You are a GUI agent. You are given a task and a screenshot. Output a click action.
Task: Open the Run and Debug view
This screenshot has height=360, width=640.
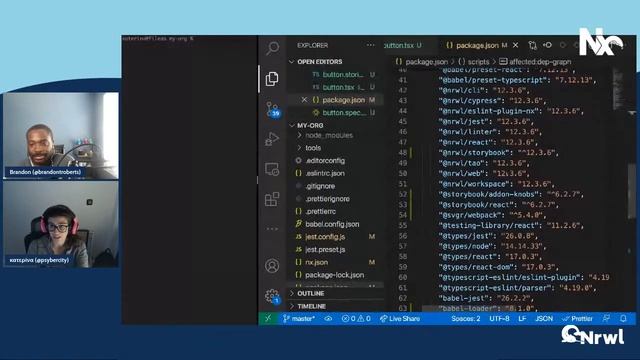(x=272, y=139)
